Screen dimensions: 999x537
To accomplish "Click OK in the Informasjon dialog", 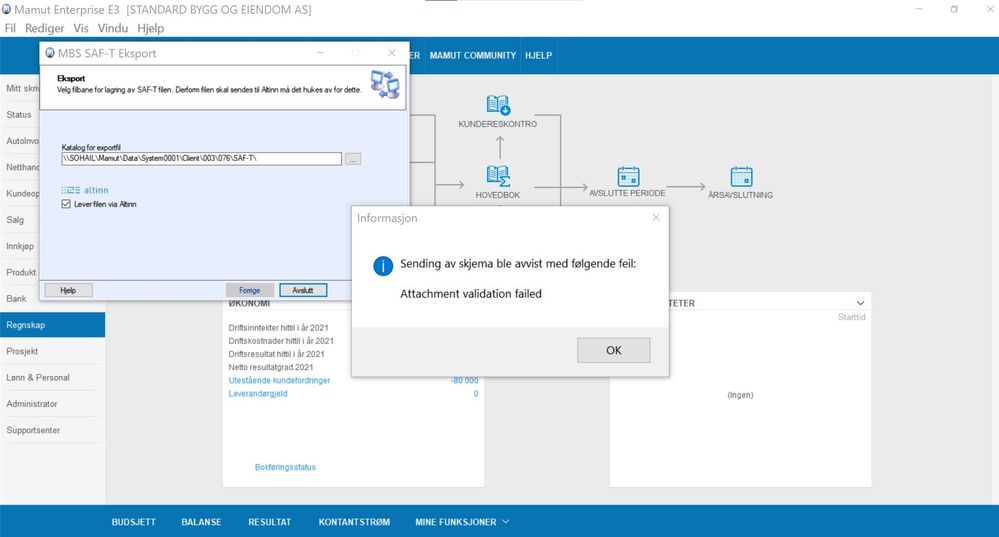I will (x=614, y=350).
